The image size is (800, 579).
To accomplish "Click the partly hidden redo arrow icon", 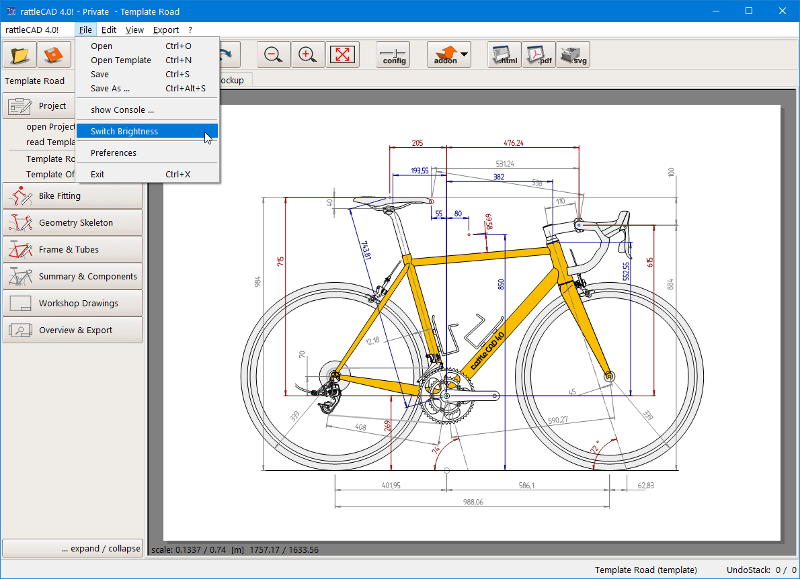I will pyautogui.click(x=229, y=55).
